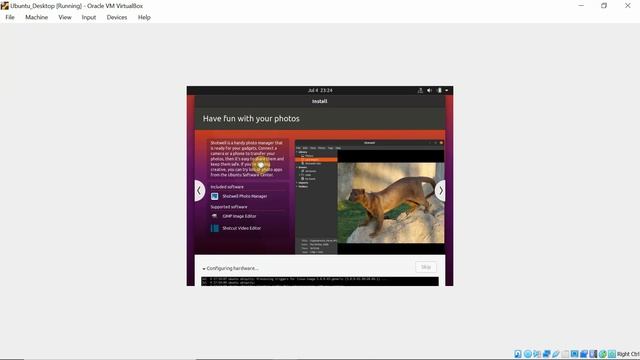This screenshot has height=360, width=640.
Task: Minimize the VirtualBox window
Action: point(581,6)
